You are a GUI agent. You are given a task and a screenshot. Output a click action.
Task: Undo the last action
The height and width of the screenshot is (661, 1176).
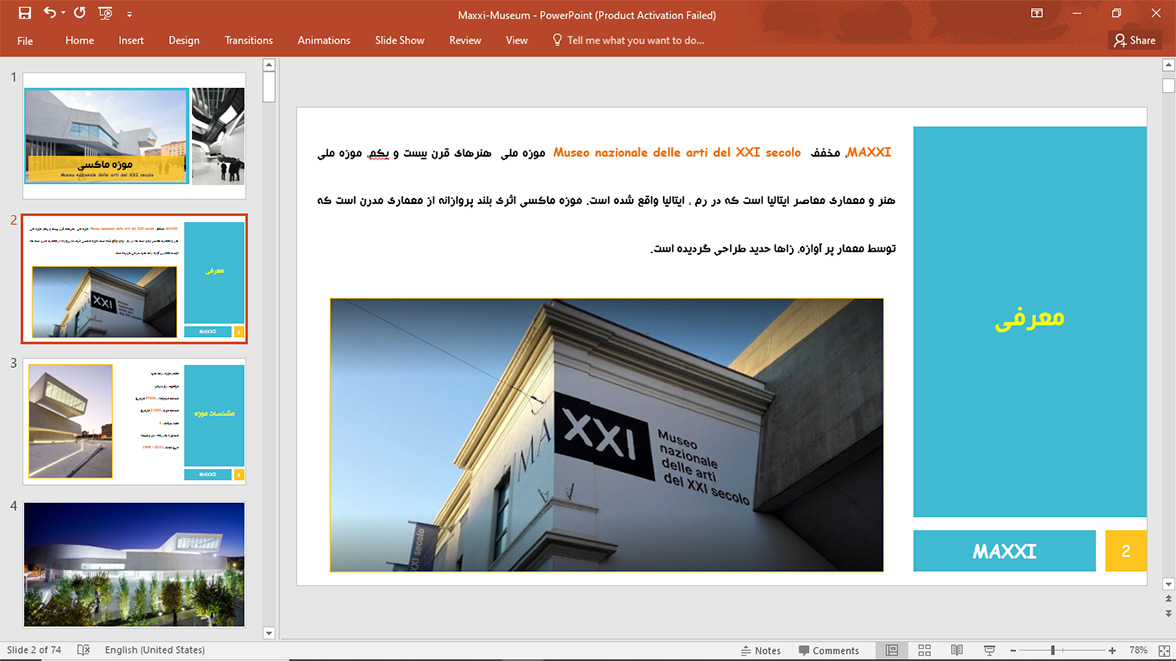coord(50,13)
